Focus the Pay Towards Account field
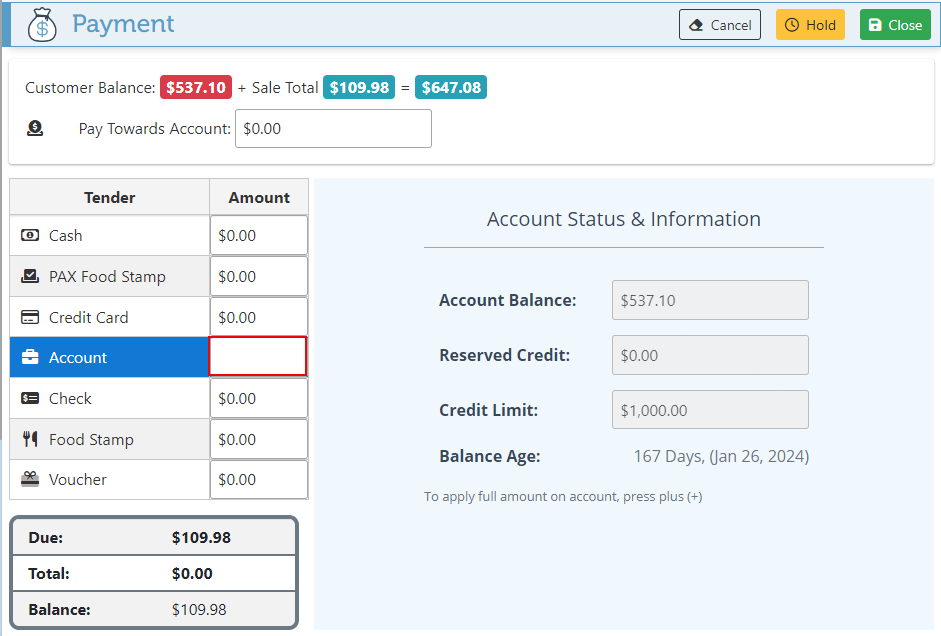Viewport: 941px width, 636px height. (x=333, y=129)
